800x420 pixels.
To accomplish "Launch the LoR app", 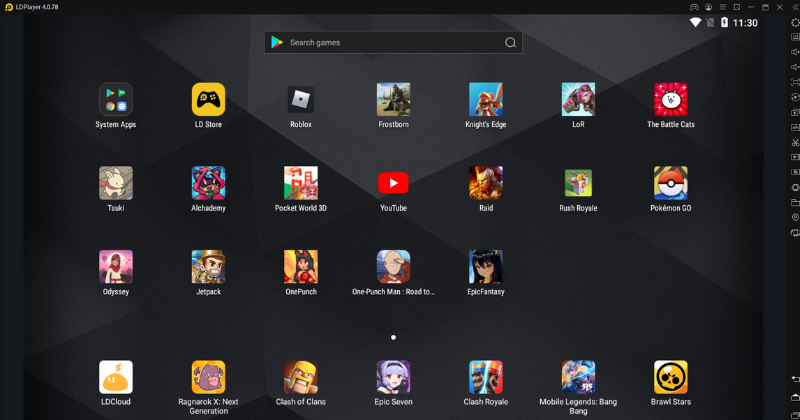I will pyautogui.click(x=578, y=100).
